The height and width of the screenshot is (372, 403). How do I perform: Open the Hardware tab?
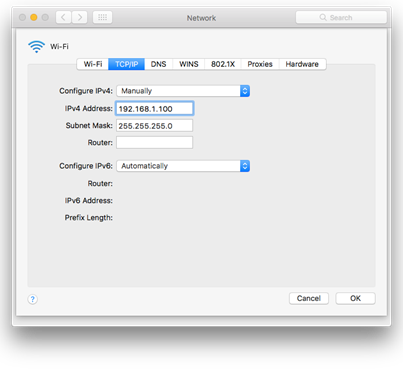coord(302,64)
